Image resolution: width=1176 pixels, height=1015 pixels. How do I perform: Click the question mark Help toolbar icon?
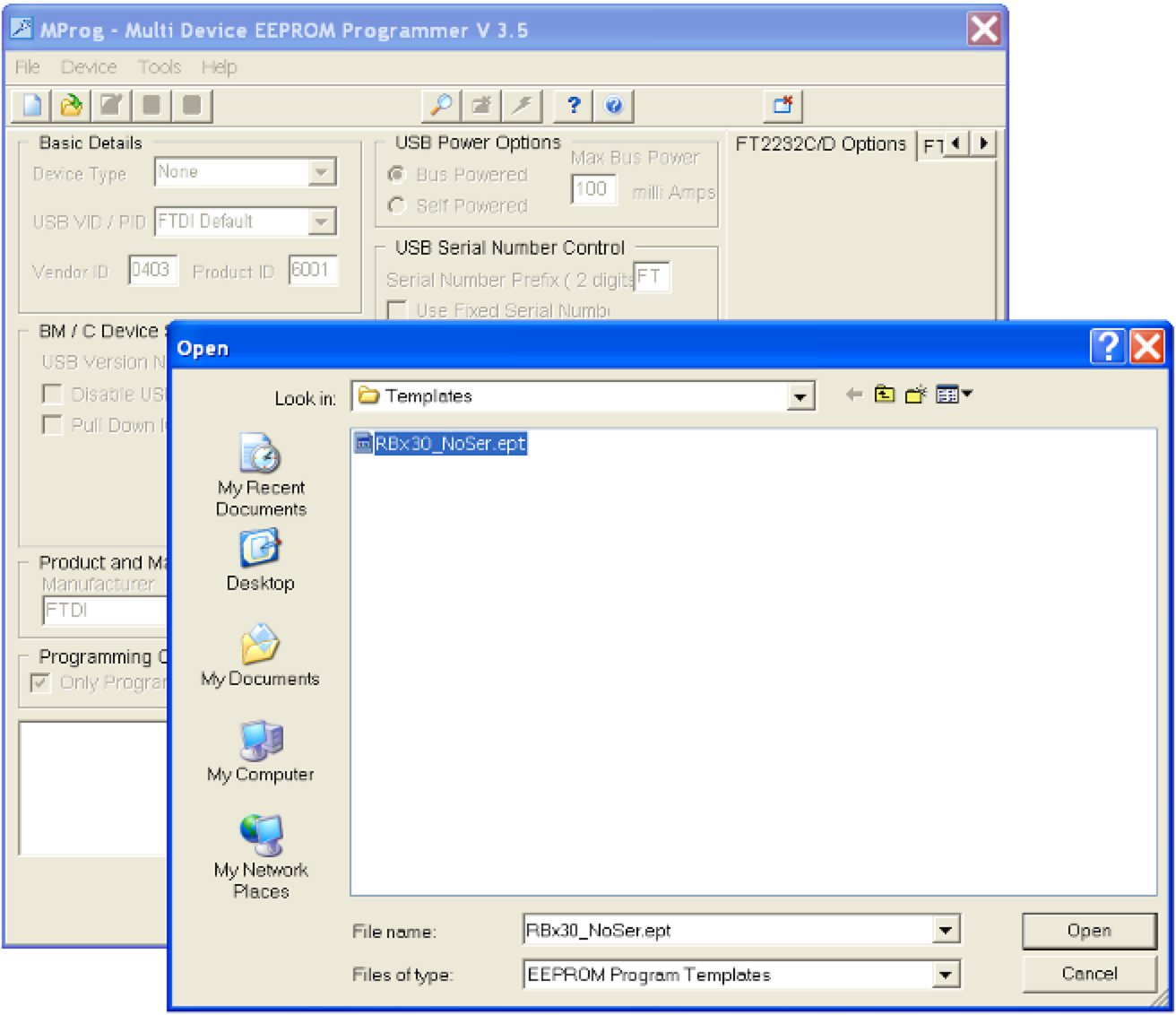pyautogui.click(x=574, y=106)
